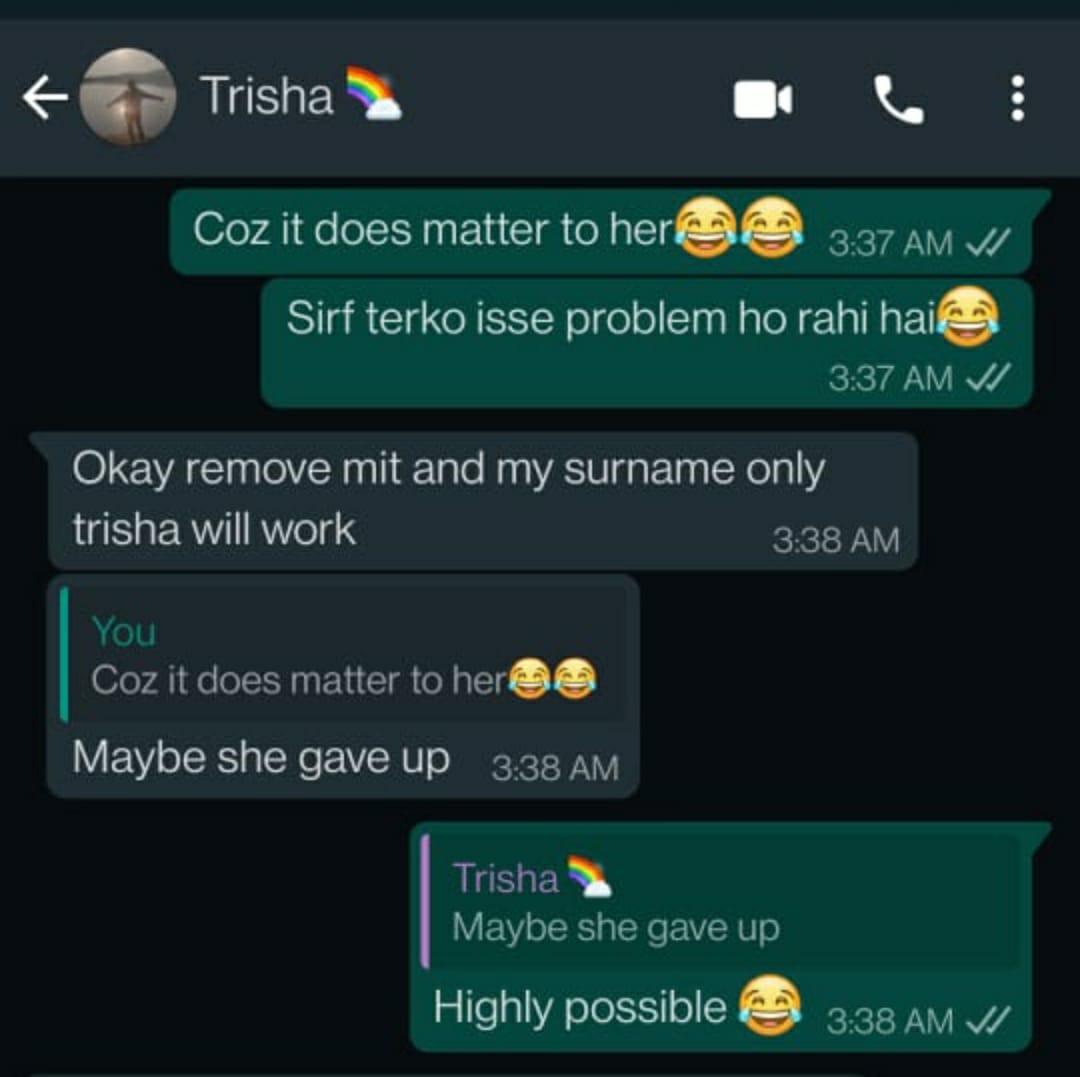Tap the back arrow in header
This screenshot has width=1080, height=1077.
pos(45,97)
